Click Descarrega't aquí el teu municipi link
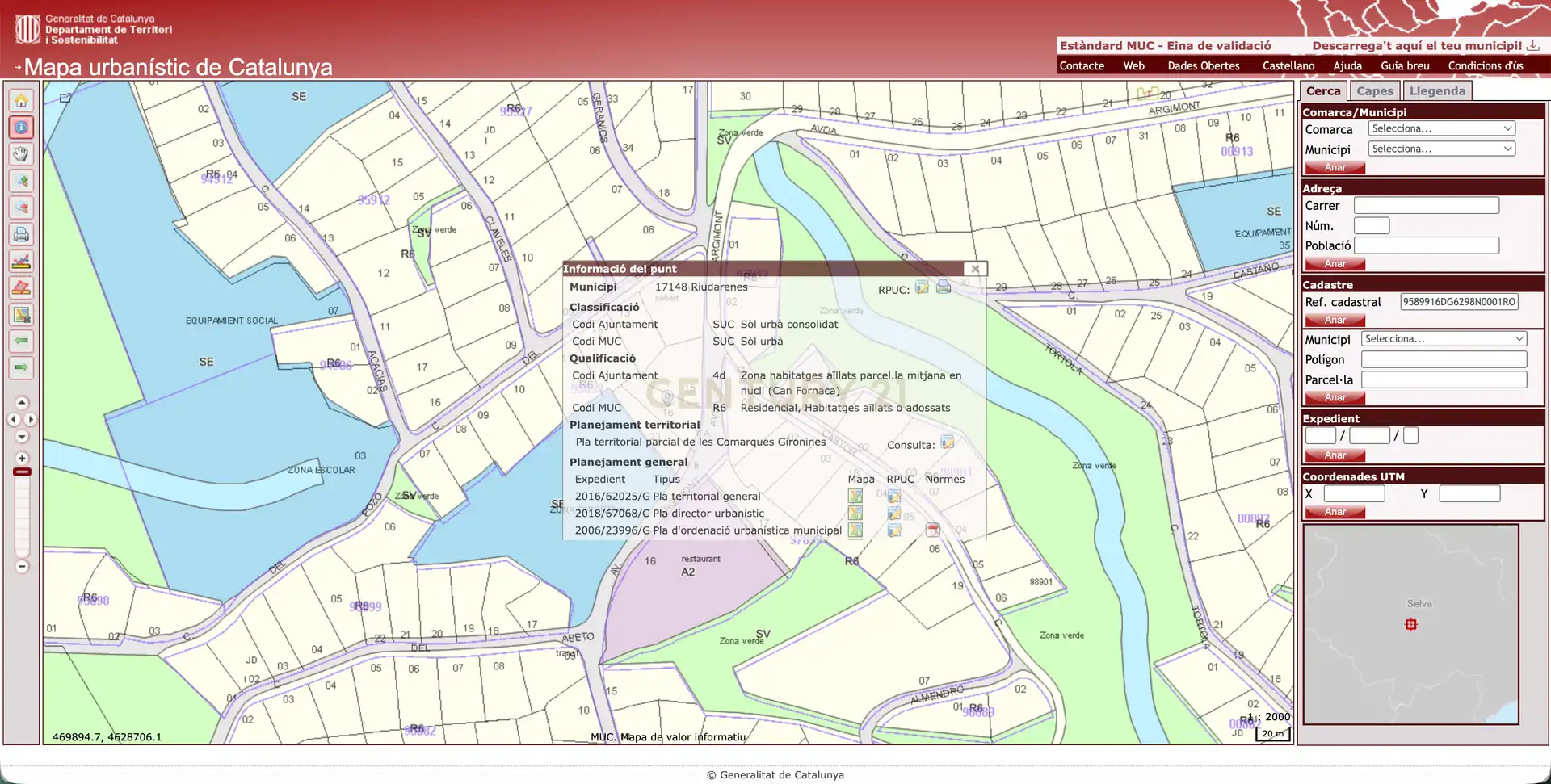 pyautogui.click(x=1417, y=46)
